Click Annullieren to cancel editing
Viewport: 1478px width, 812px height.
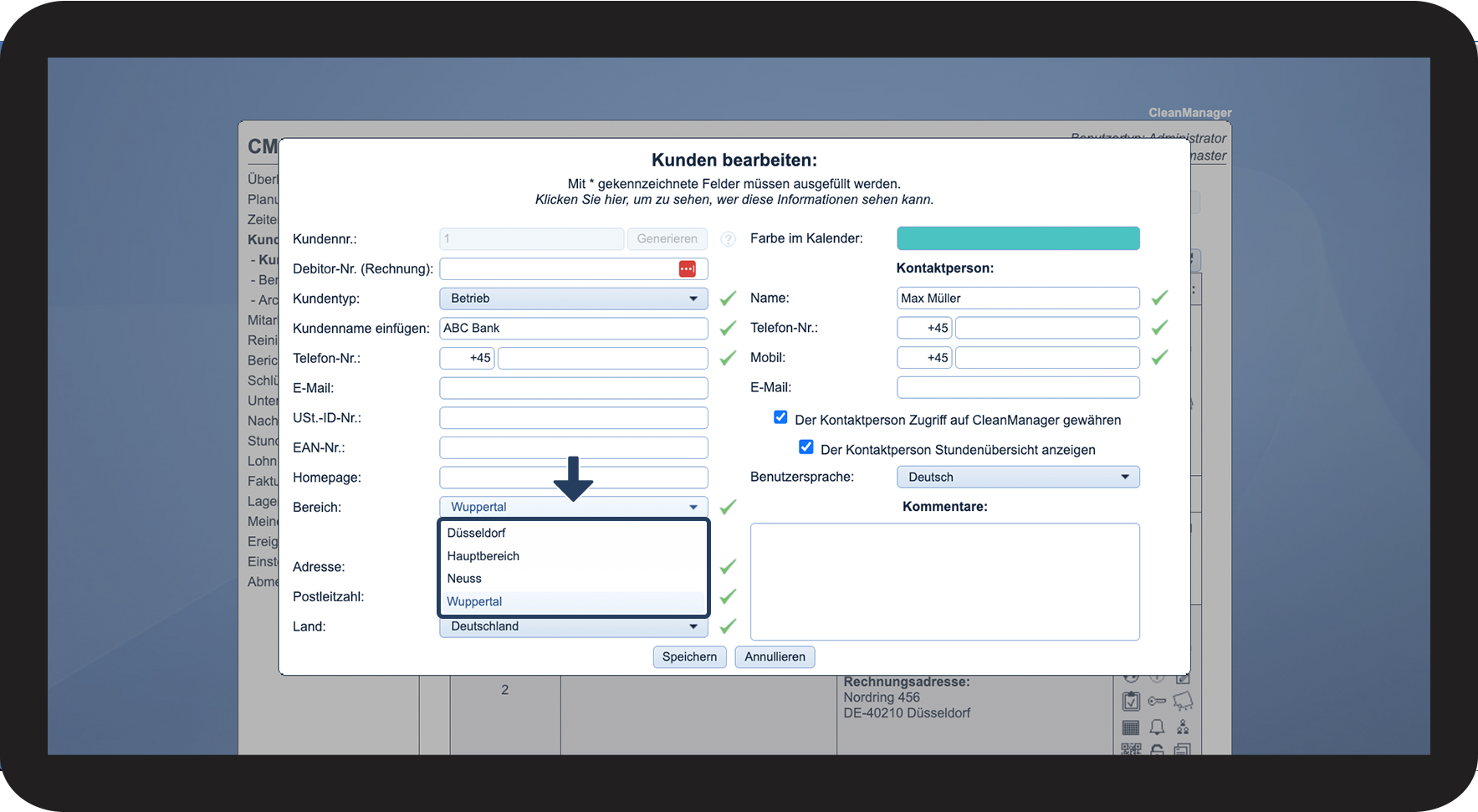tap(775, 656)
